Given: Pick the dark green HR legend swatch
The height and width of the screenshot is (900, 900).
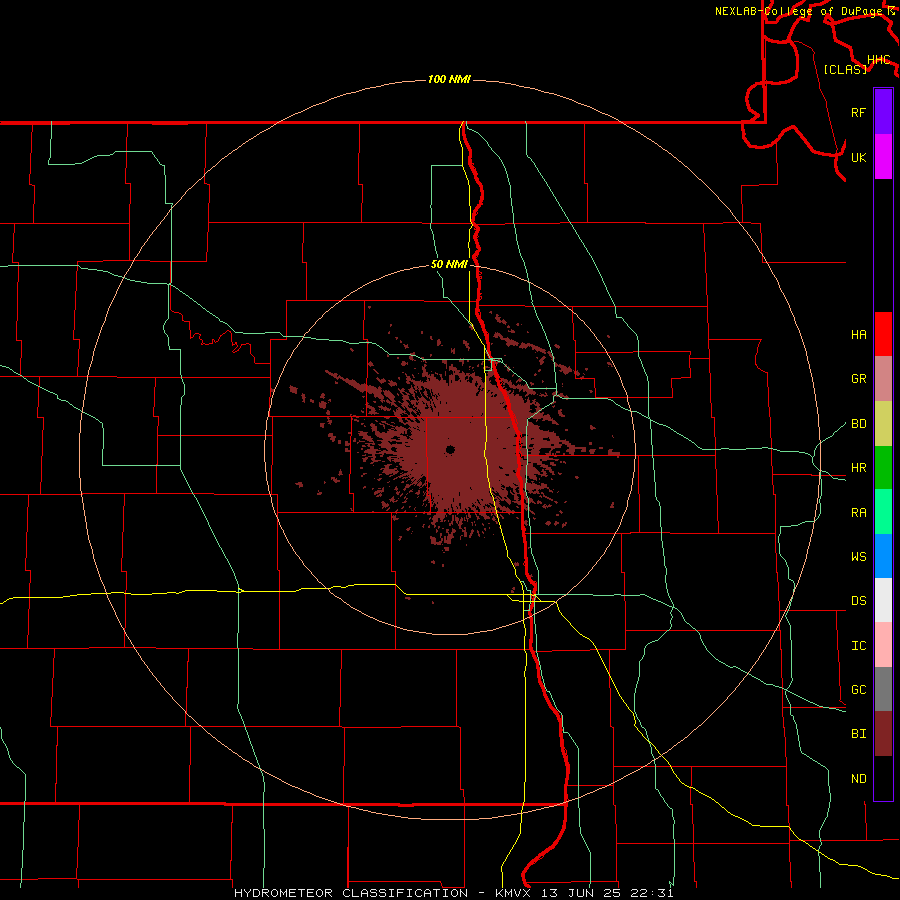Looking at the screenshot, I should 883,468.
